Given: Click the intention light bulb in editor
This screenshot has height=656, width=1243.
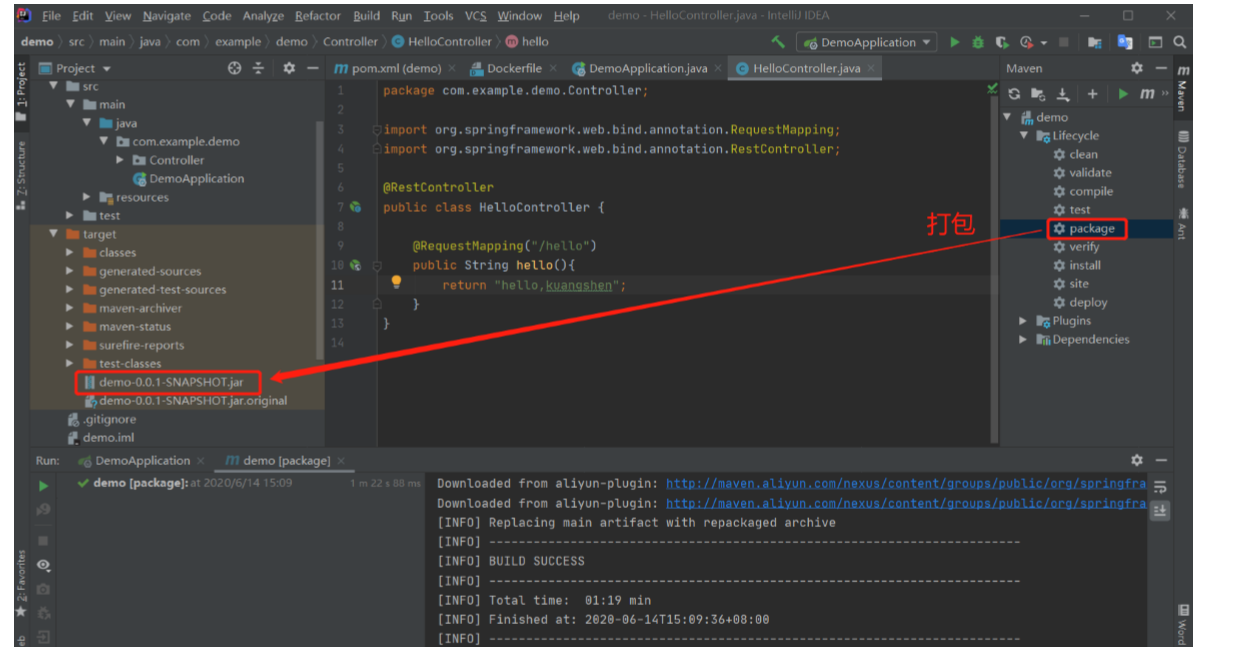Looking at the screenshot, I should click(x=396, y=283).
